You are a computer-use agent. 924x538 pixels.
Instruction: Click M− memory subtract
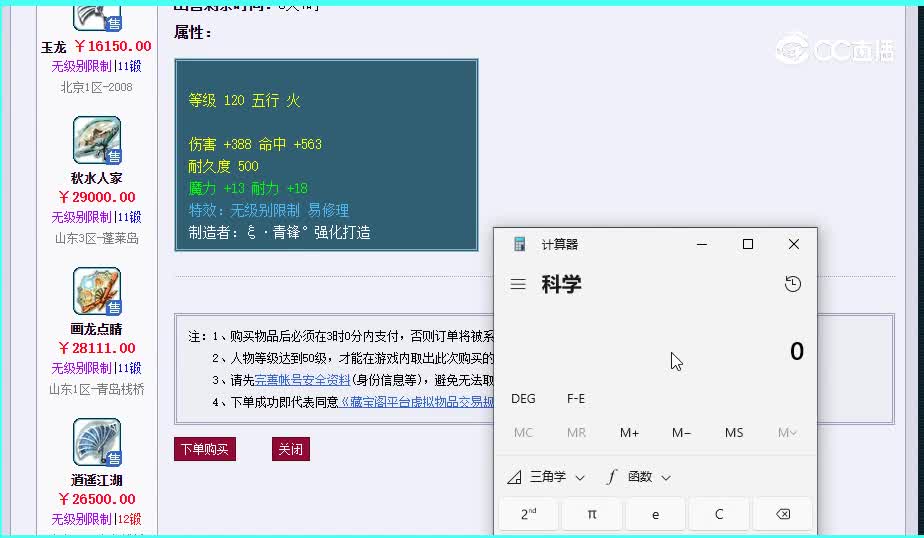point(681,433)
